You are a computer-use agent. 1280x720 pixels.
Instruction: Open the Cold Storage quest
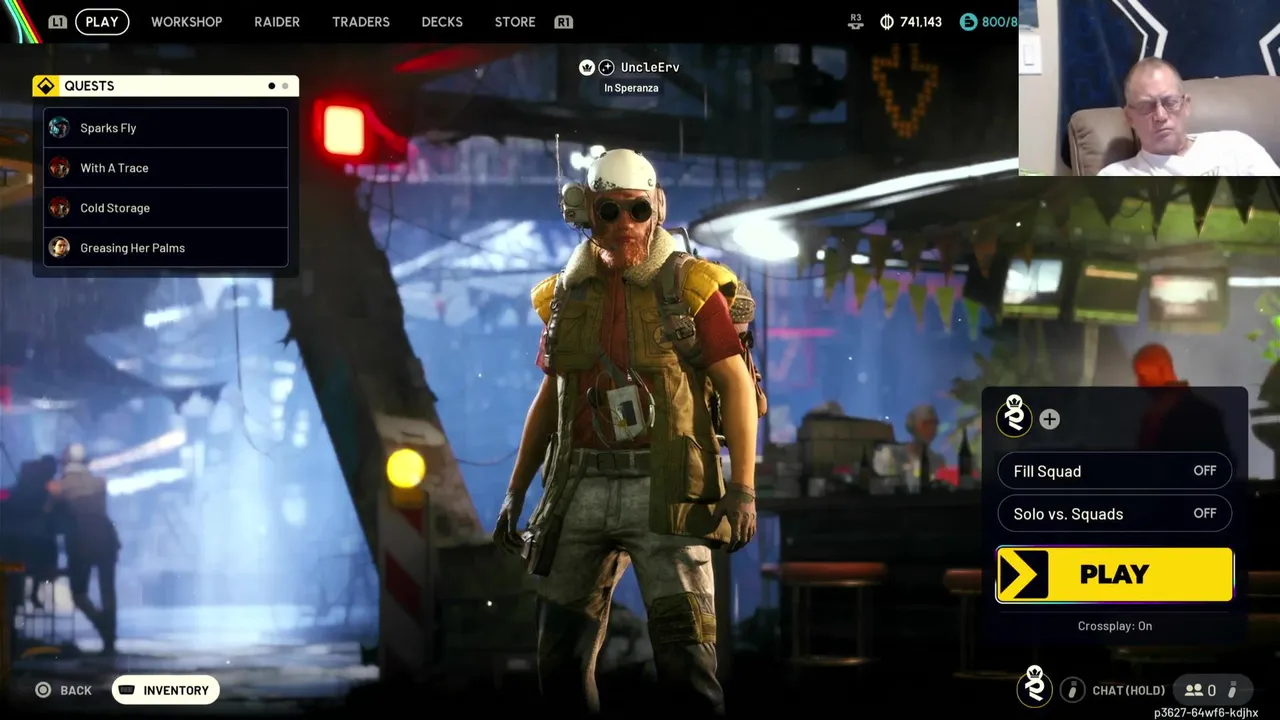[166, 208]
